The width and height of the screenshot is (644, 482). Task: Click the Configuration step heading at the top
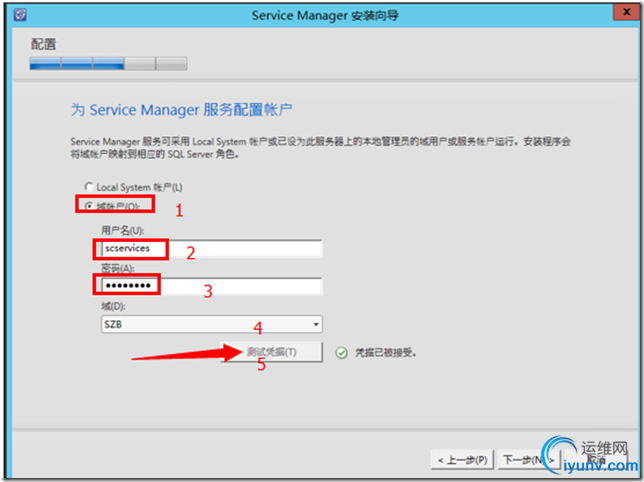[x=44, y=44]
